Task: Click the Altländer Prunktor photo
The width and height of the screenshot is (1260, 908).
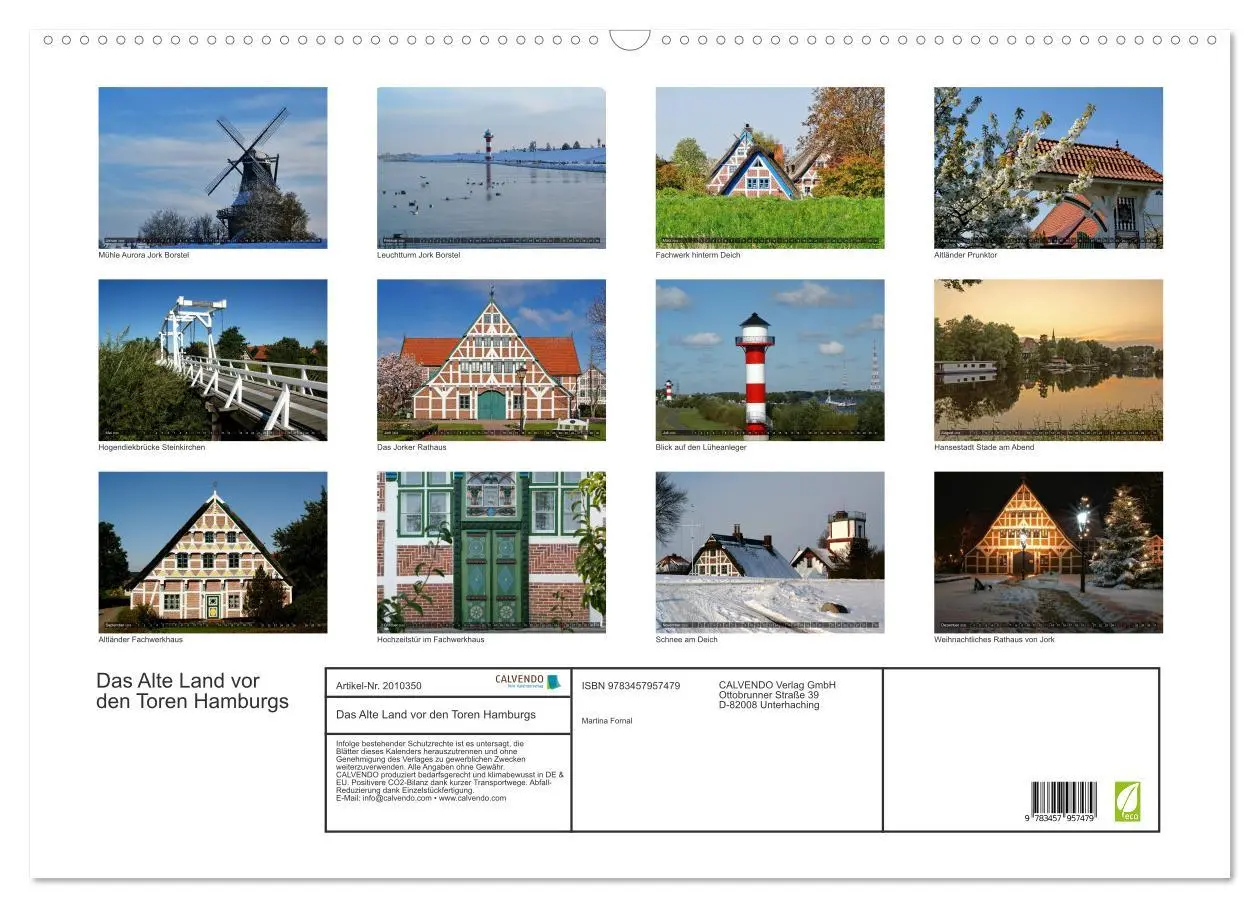Action: pyautogui.click(x=1049, y=167)
